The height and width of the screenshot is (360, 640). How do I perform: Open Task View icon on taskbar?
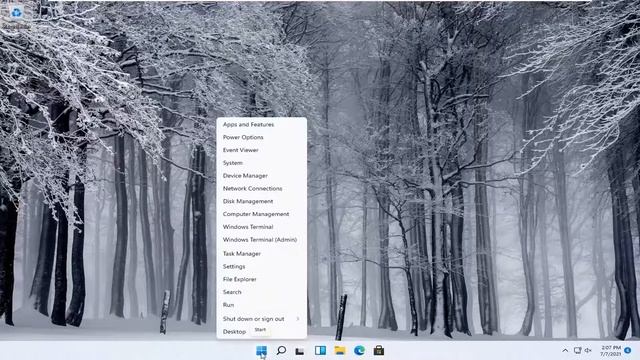(x=300, y=351)
